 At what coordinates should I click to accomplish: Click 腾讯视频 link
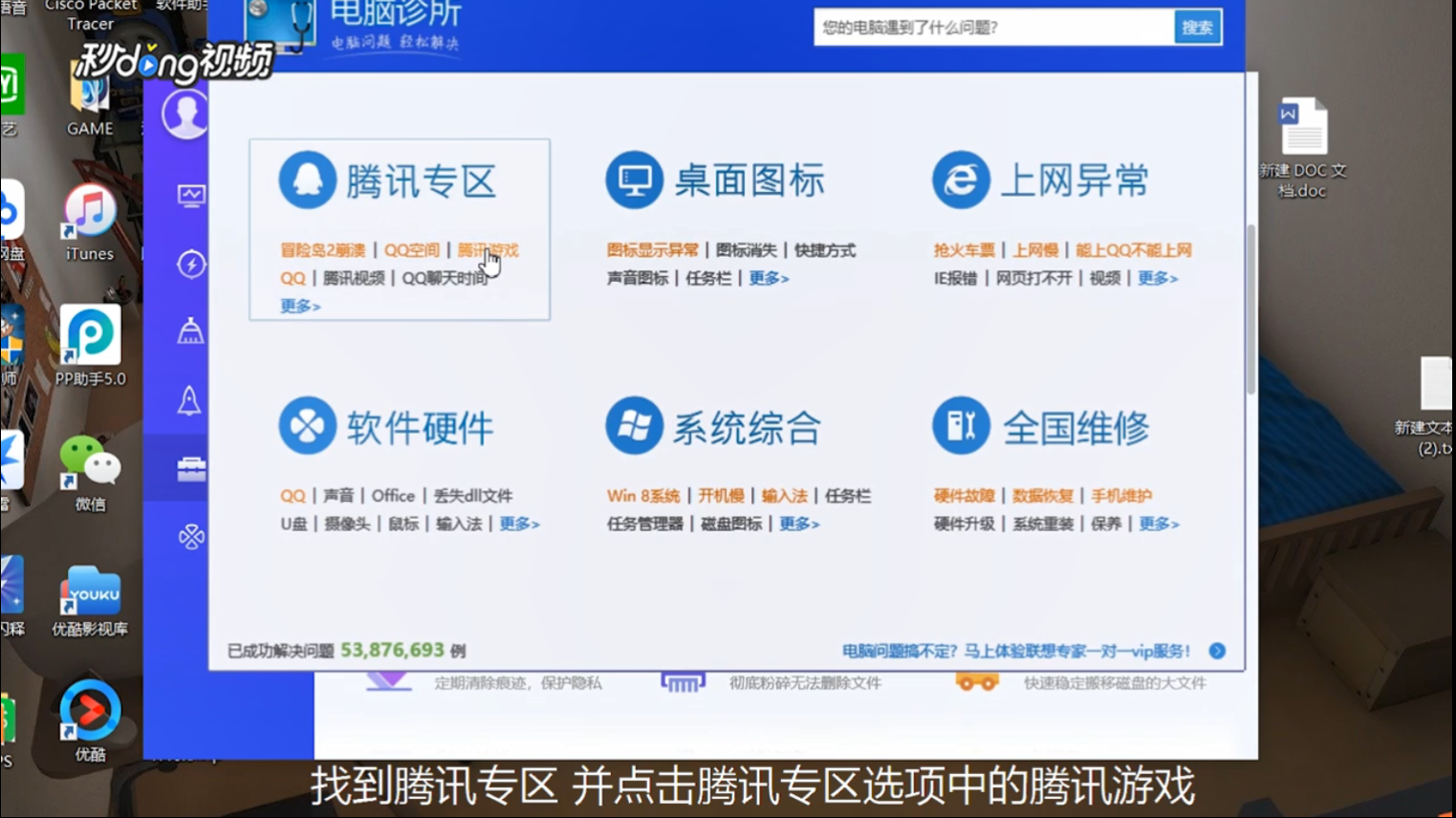click(354, 278)
